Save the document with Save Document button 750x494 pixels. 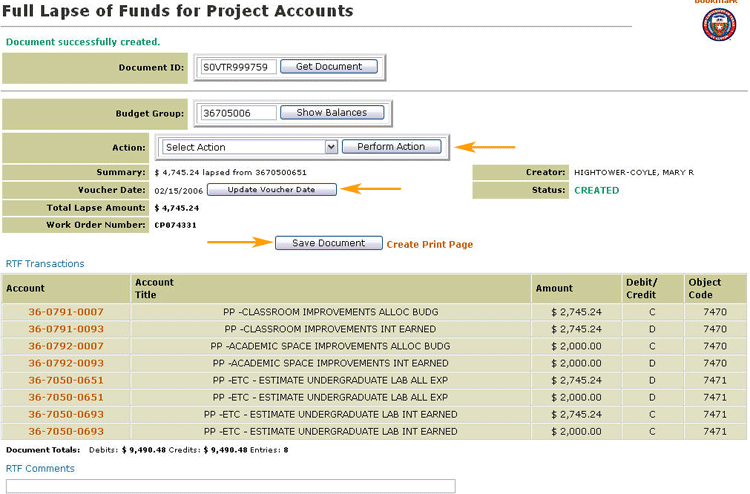click(329, 243)
